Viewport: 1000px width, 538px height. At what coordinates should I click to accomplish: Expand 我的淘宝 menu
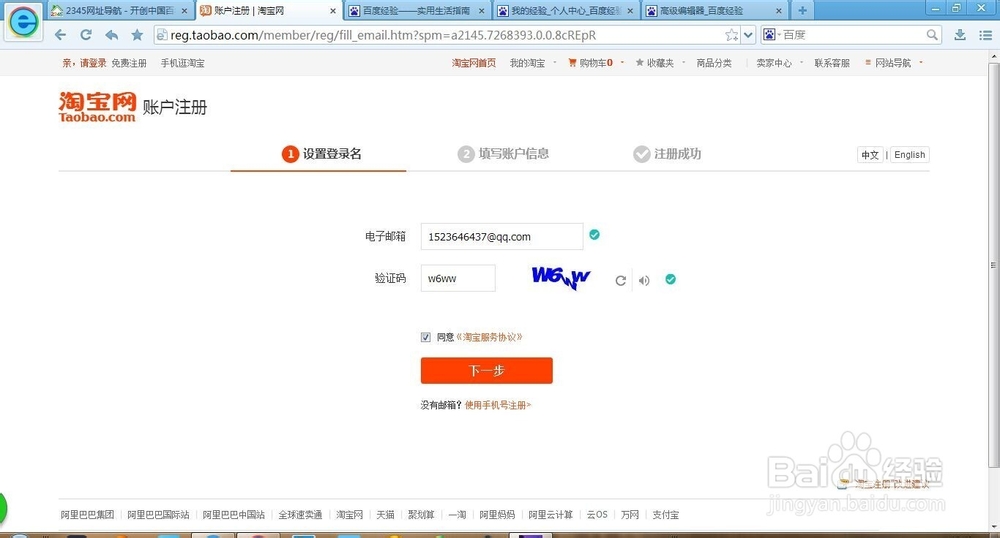point(532,62)
